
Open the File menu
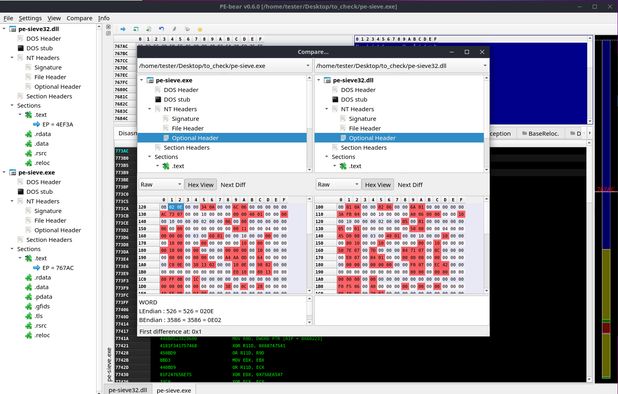[8, 19]
